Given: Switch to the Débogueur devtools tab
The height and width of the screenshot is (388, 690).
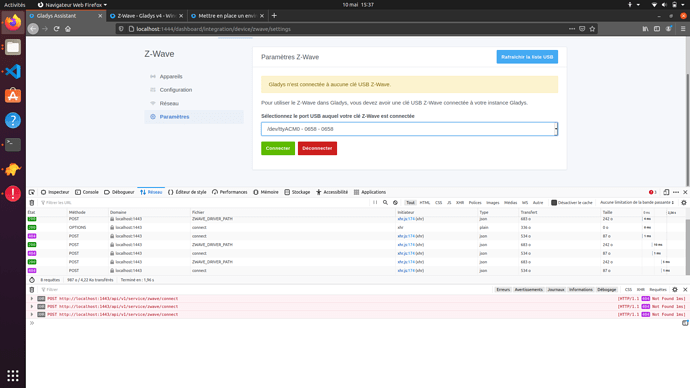Looking at the screenshot, I should click(x=119, y=192).
